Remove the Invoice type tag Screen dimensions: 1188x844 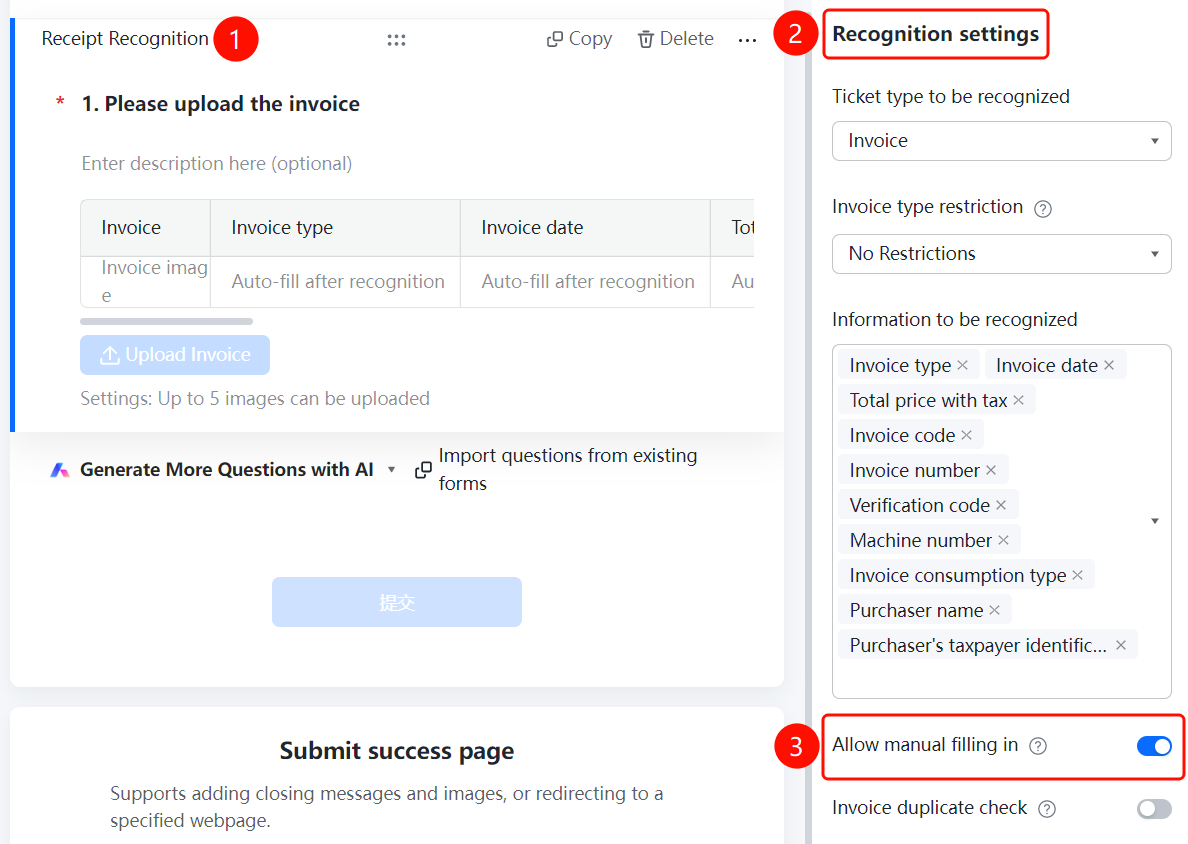click(962, 365)
